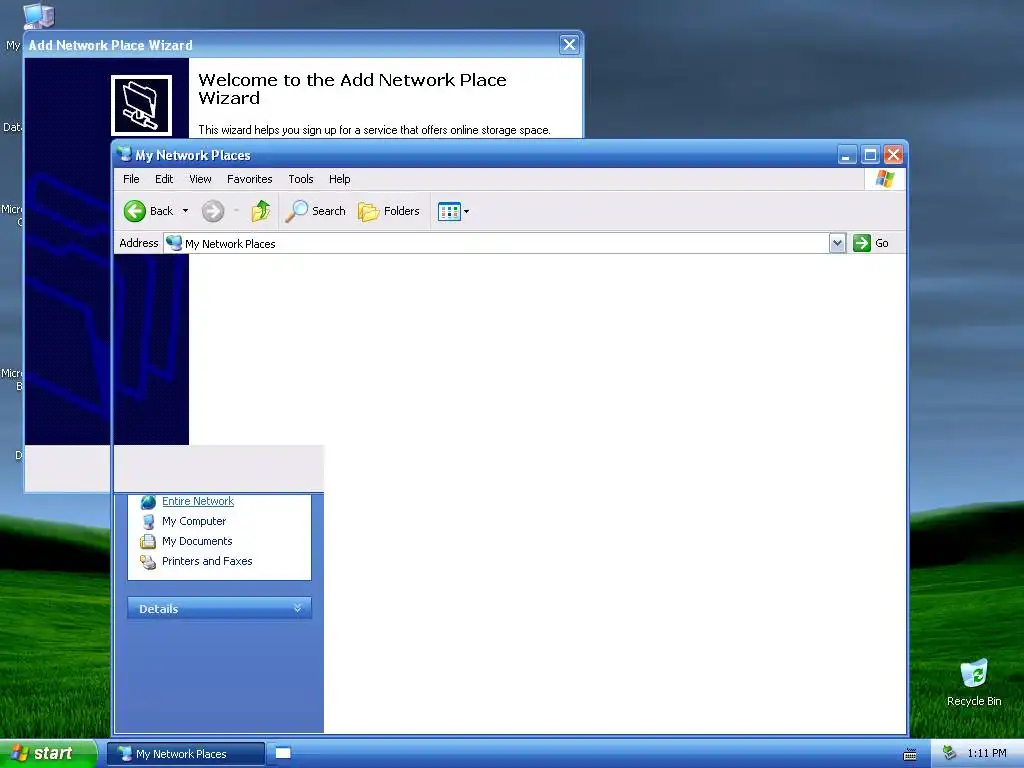The width and height of the screenshot is (1024, 768).
Task: Toggle the Folders pane
Action: click(389, 211)
